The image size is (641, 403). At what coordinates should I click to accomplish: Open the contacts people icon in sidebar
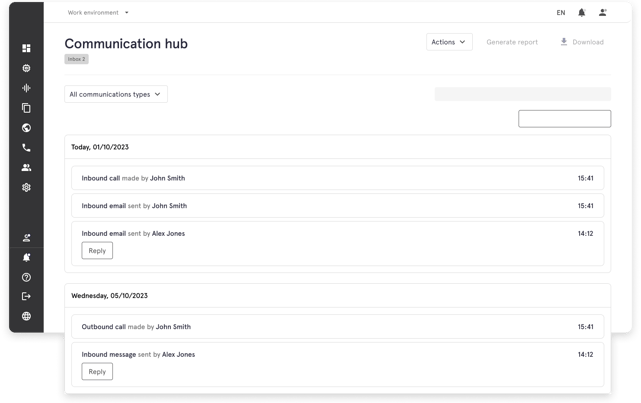26,168
